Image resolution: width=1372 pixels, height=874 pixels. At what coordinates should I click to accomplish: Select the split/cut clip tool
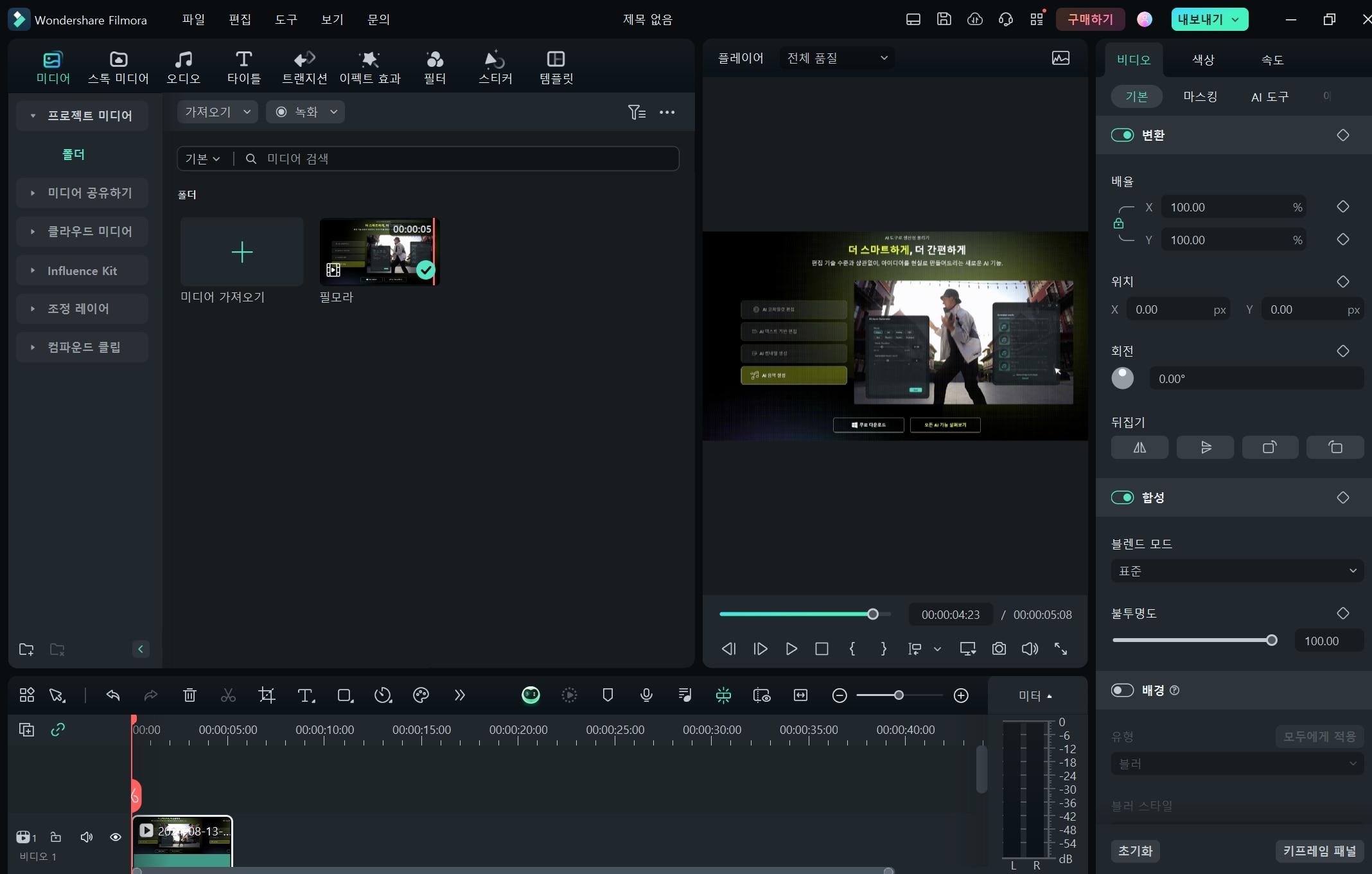pos(228,694)
